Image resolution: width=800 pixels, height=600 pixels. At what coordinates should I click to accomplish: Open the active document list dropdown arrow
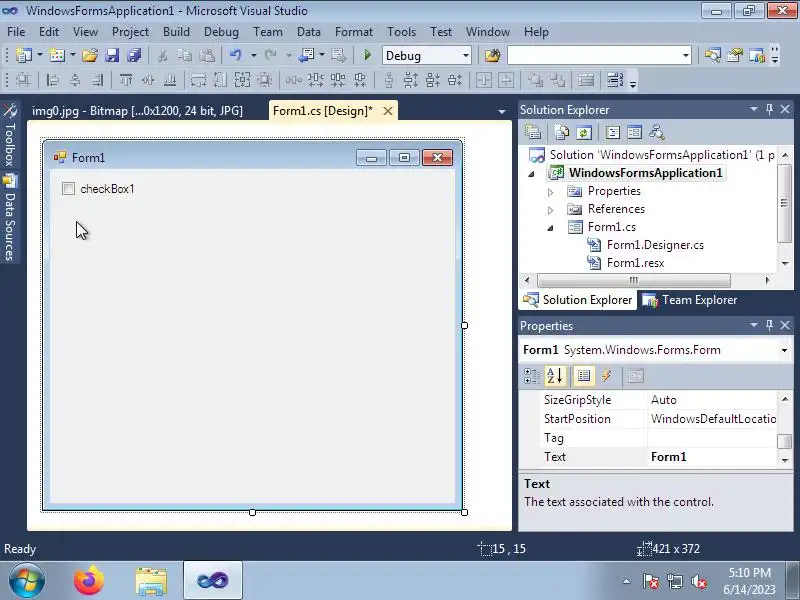coord(502,111)
